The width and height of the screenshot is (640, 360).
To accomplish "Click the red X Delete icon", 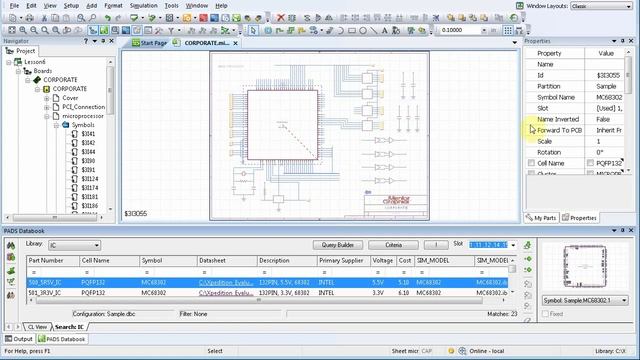I will pos(280,18).
